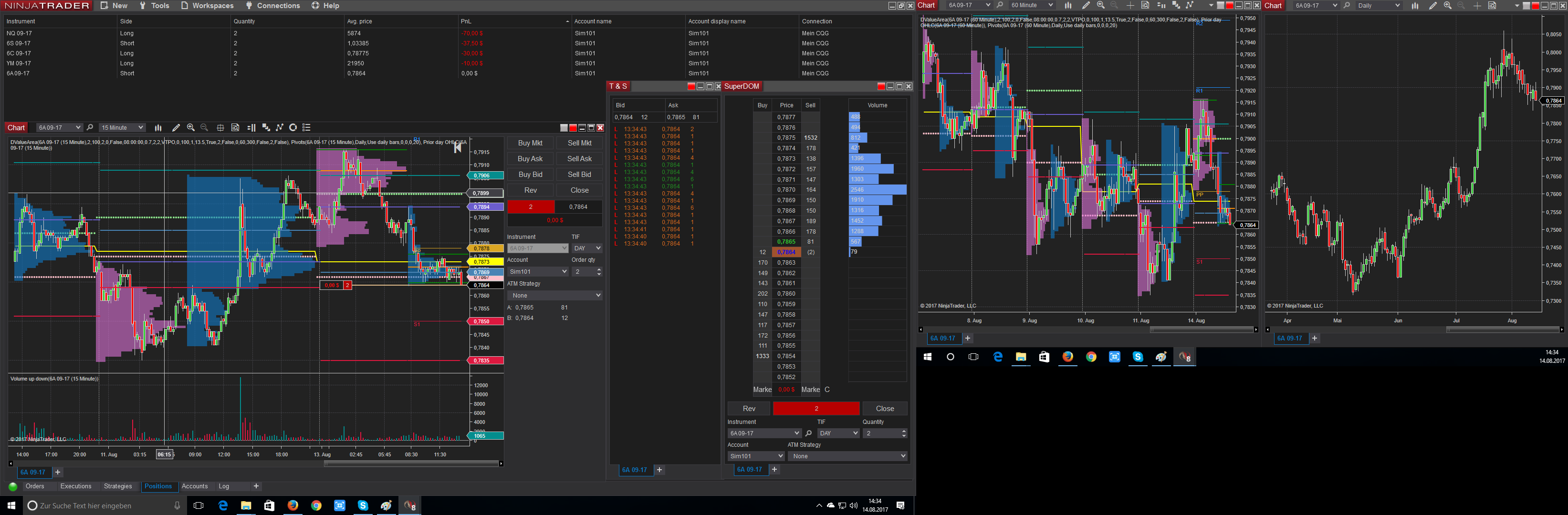Image resolution: width=1568 pixels, height=515 pixels.
Task: Open TIF dropdown in Chart Trader panel
Action: [x=587, y=248]
